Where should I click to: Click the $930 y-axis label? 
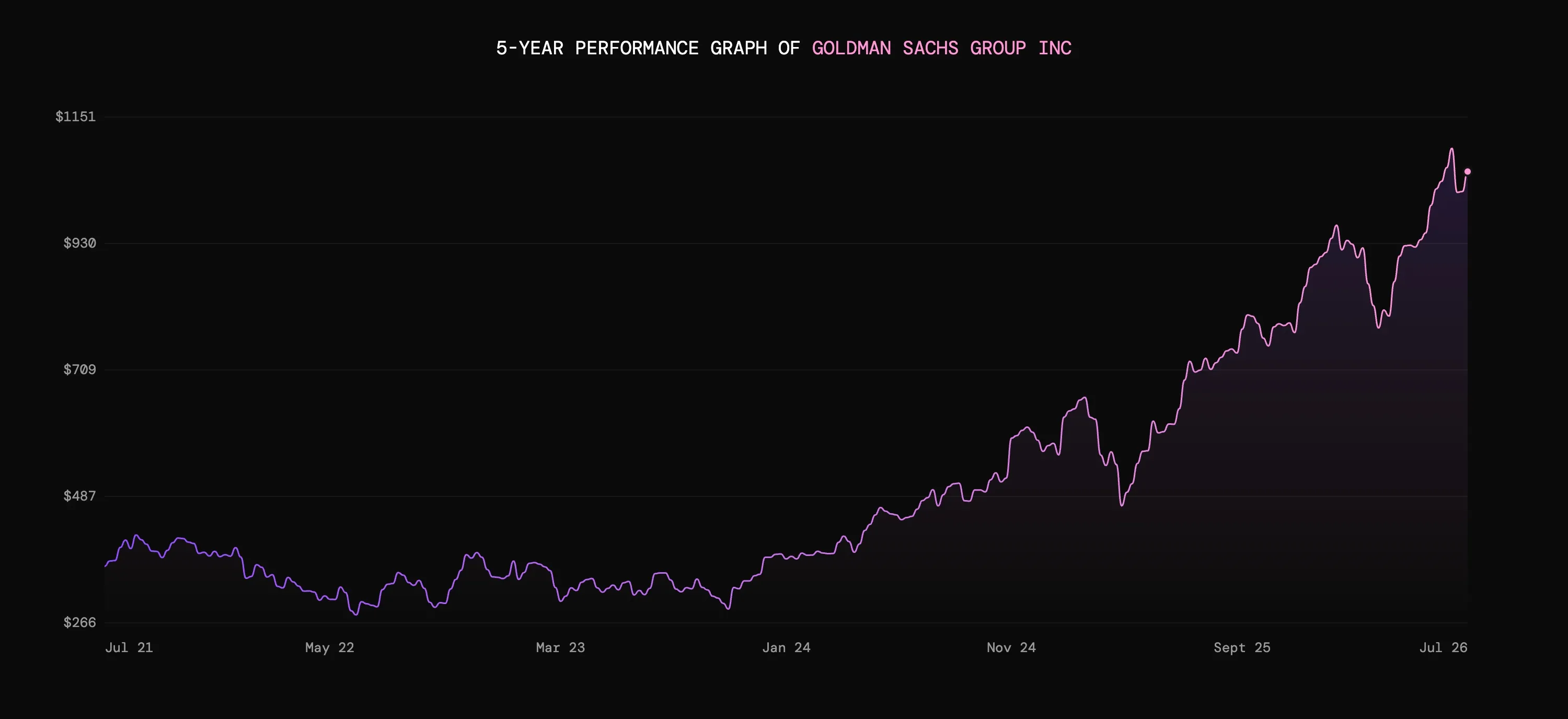[x=80, y=243]
